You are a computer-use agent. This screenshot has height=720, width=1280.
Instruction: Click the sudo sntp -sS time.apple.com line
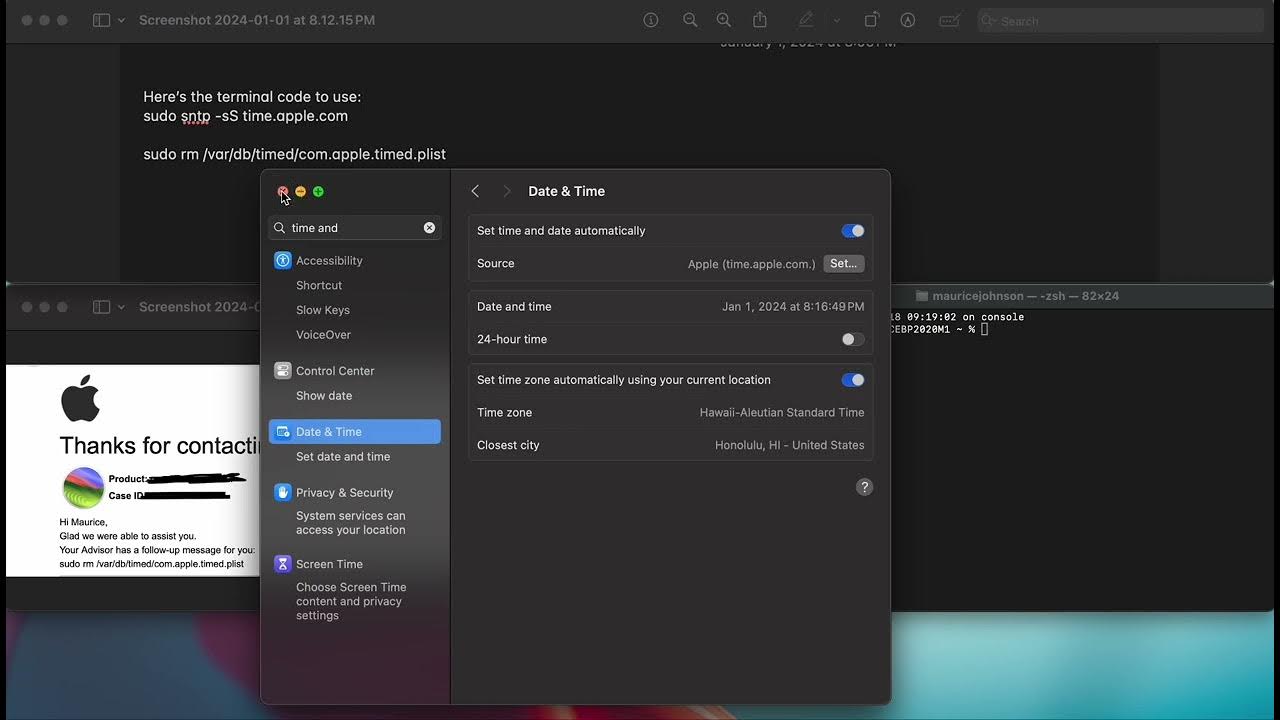click(x=245, y=116)
